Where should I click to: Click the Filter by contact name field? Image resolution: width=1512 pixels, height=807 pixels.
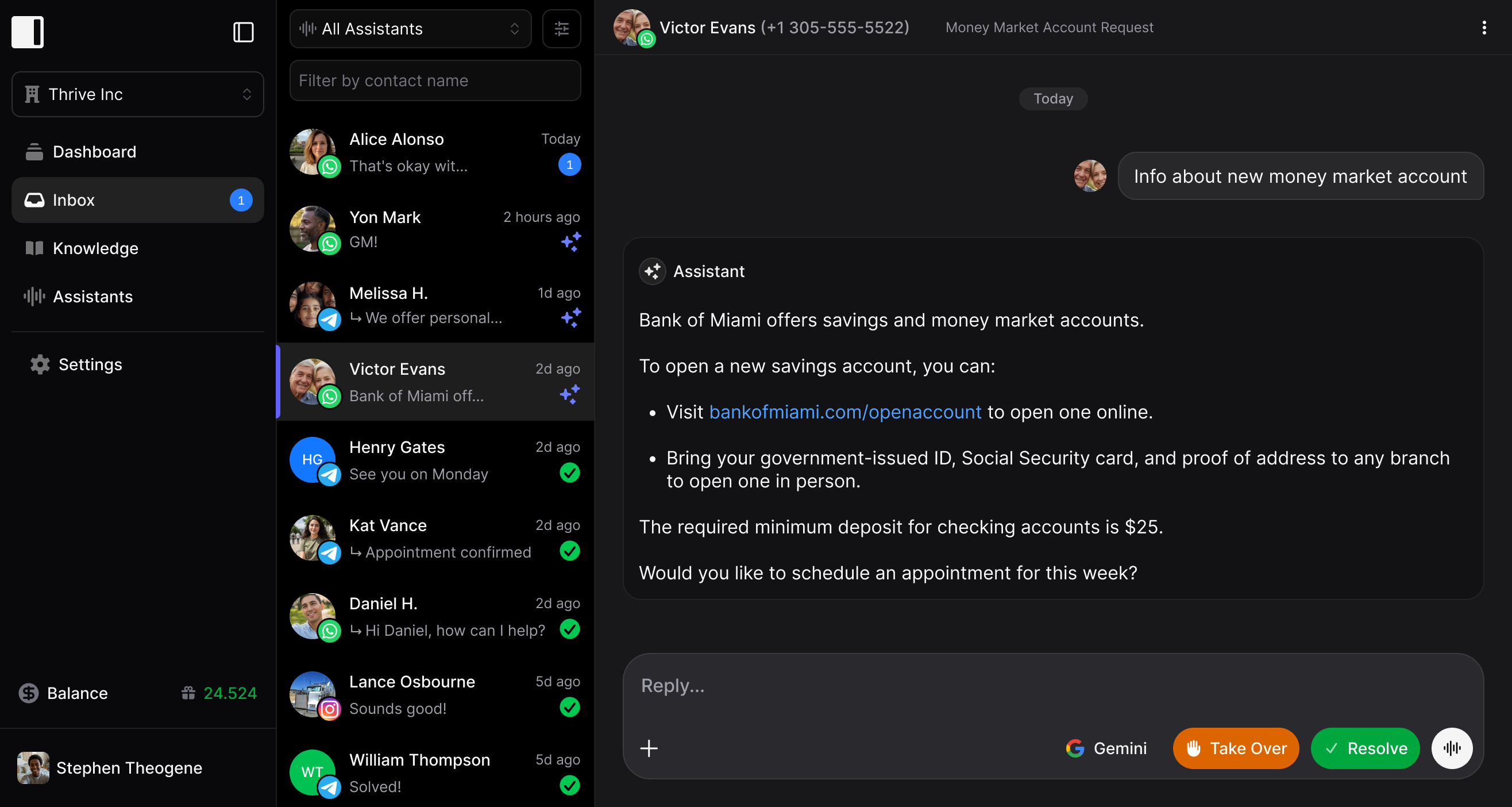pos(434,80)
